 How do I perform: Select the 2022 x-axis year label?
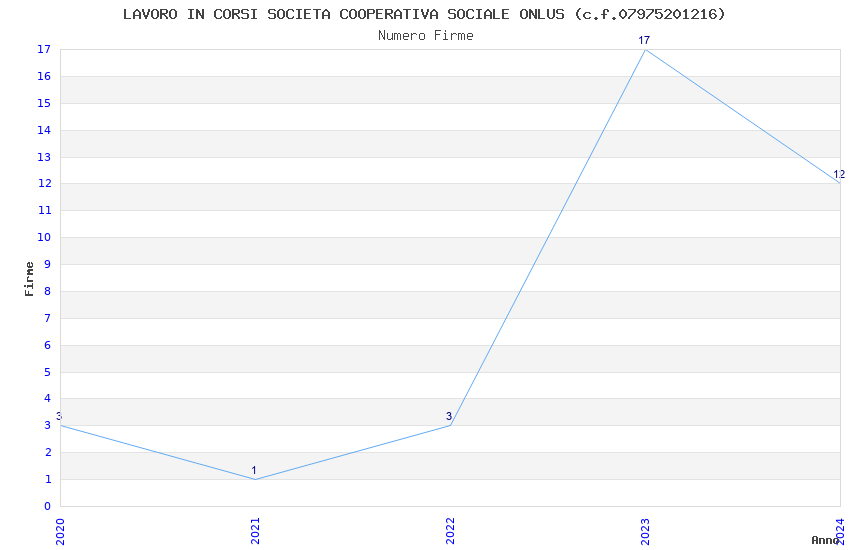(x=450, y=532)
